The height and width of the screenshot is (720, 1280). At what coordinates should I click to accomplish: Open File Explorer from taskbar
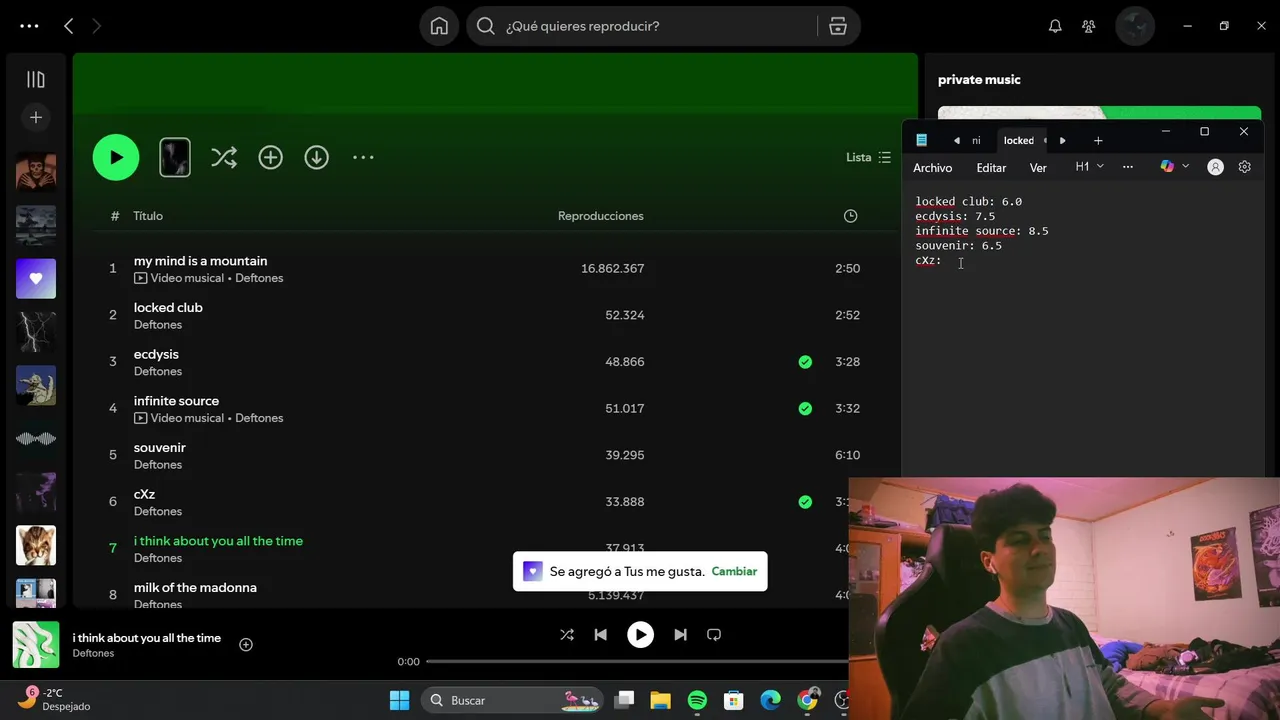click(x=660, y=700)
